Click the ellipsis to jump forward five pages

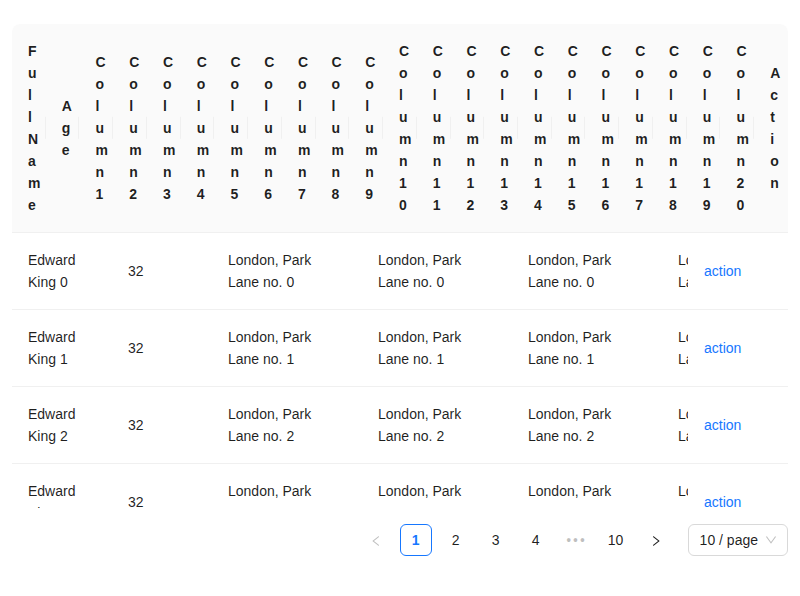point(575,540)
